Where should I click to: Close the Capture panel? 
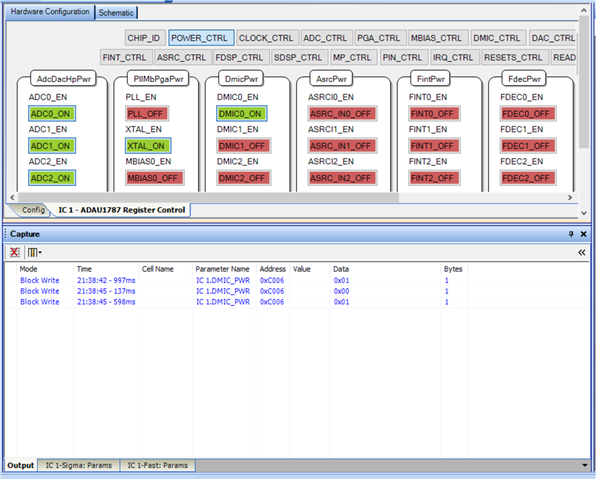(x=583, y=234)
